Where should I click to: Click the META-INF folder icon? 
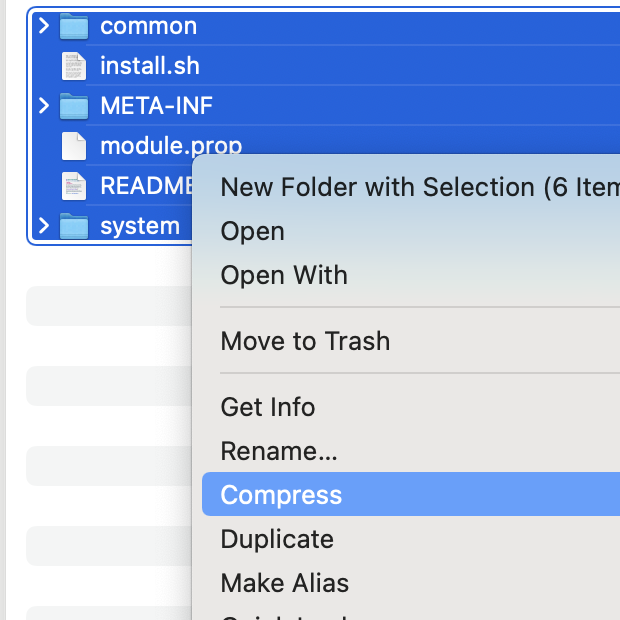tap(74, 106)
